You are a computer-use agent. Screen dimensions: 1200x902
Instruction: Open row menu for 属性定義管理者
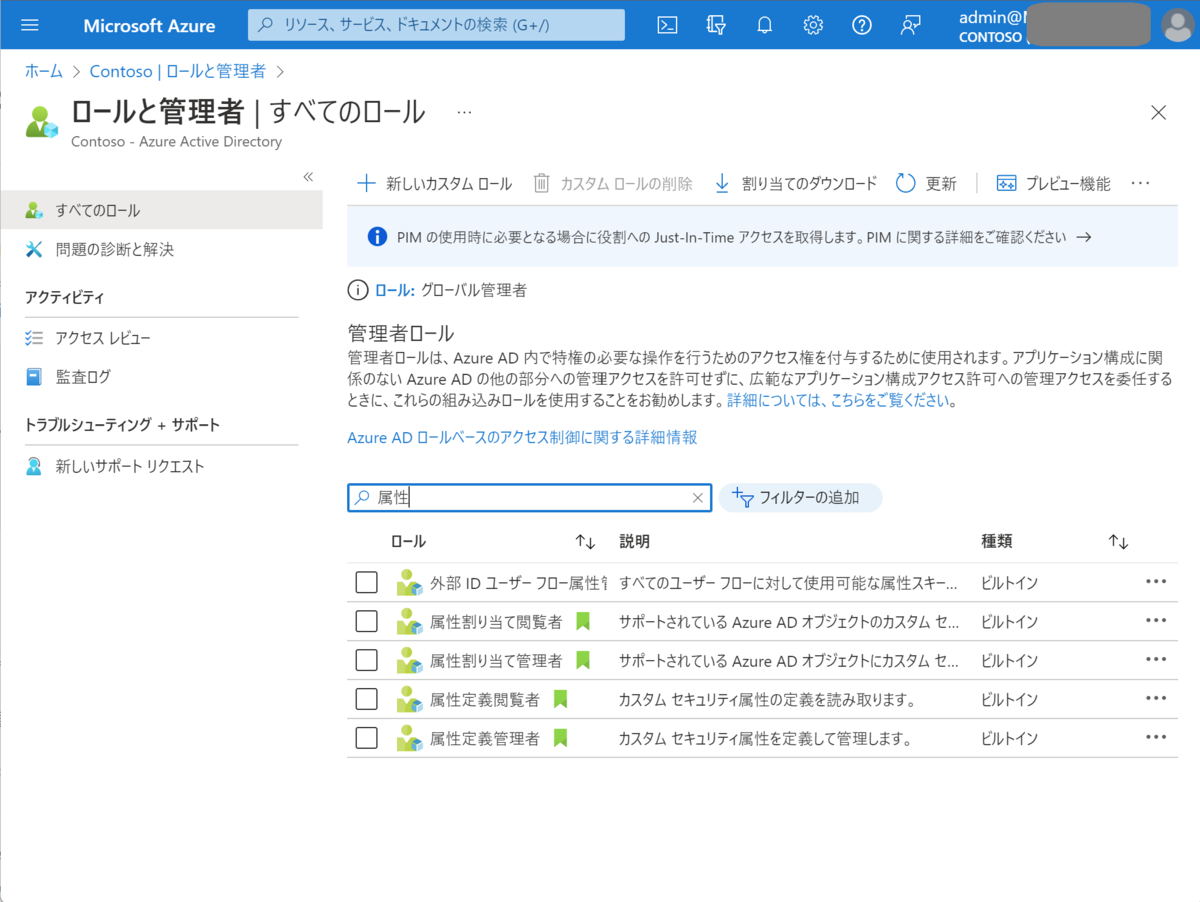click(x=1156, y=738)
